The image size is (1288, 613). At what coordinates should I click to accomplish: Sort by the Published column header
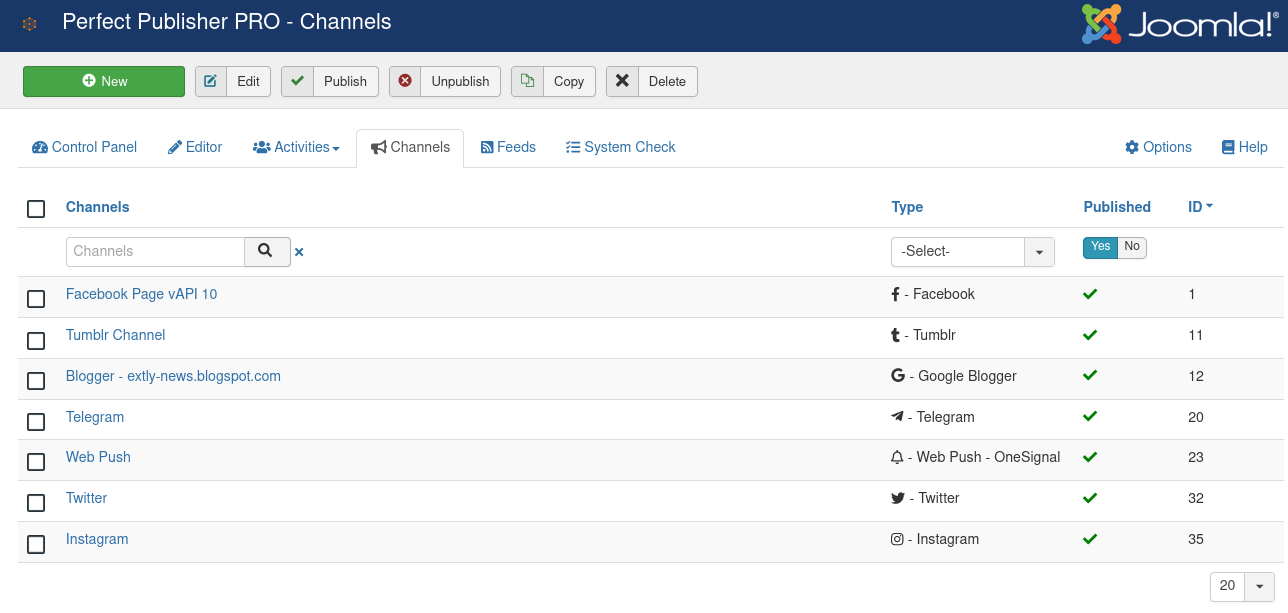coord(1117,207)
